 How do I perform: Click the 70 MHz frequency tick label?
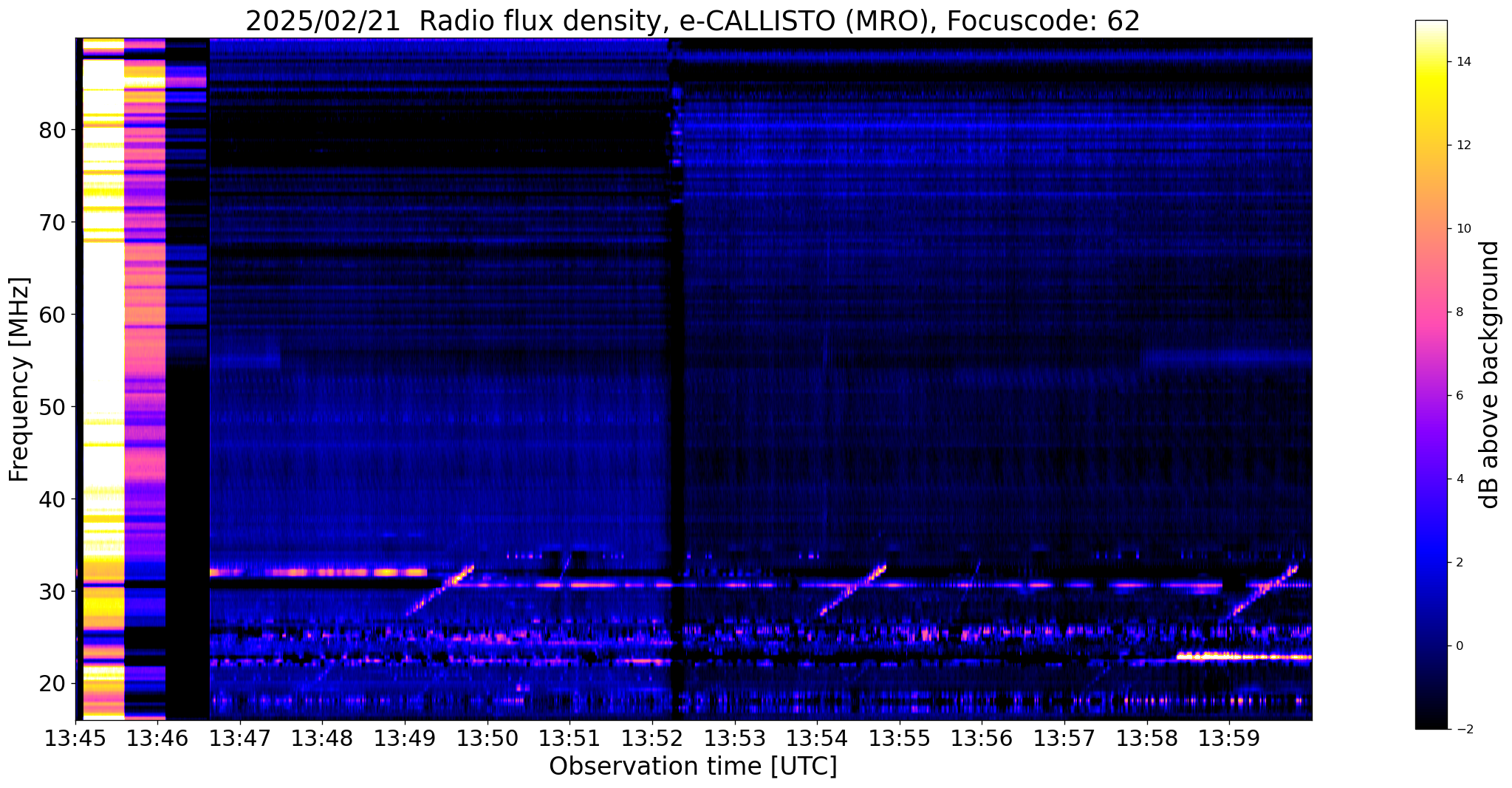[52, 223]
